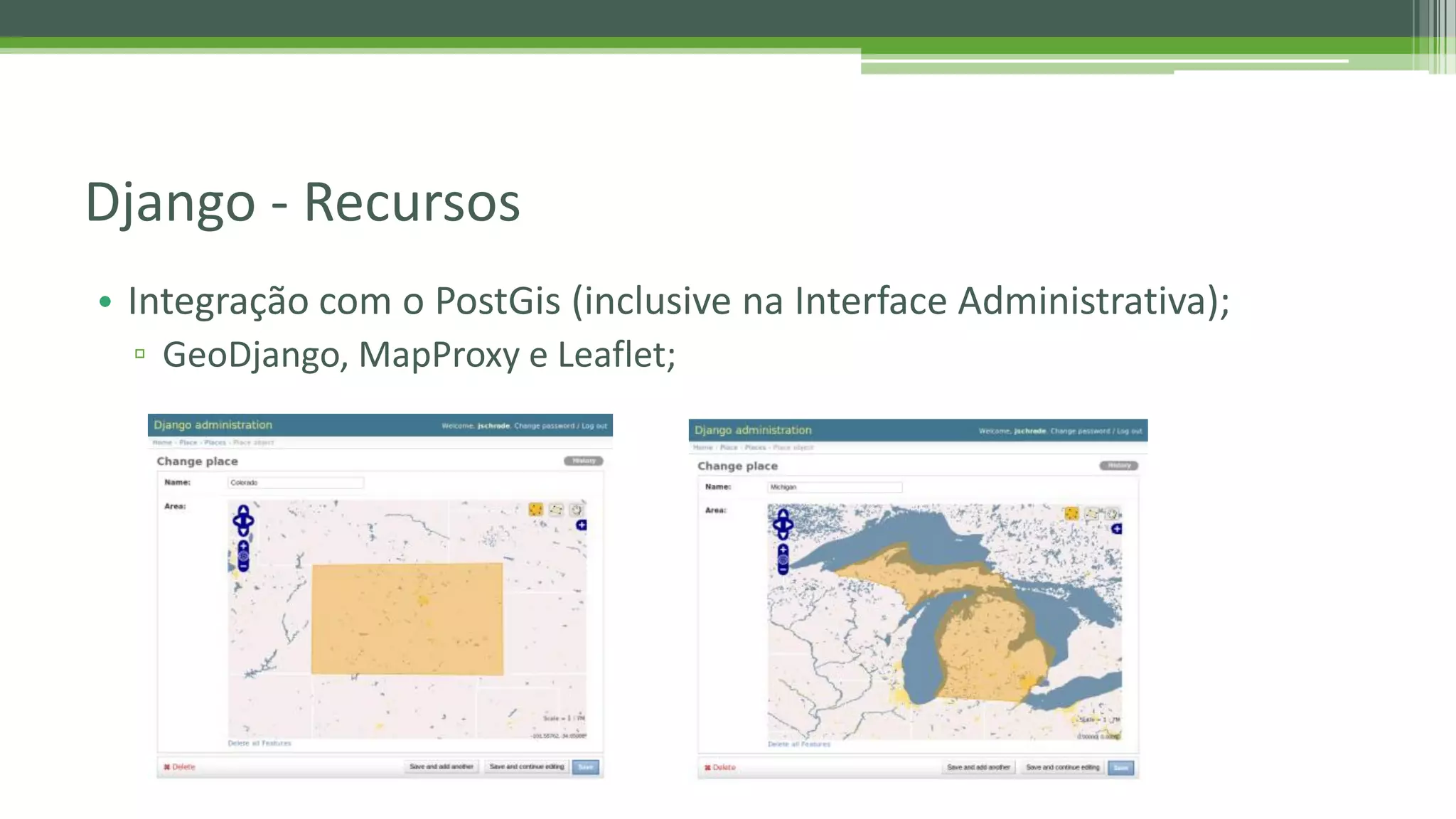The height and width of the screenshot is (819, 1456).
Task: Zoom out on the Colorado map
Action: pyautogui.click(x=243, y=567)
